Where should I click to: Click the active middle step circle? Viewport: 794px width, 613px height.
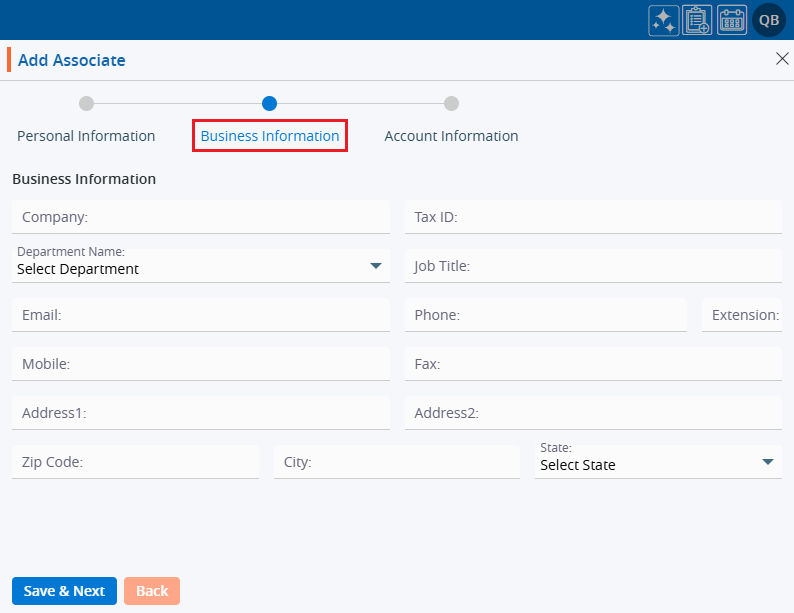click(269, 103)
